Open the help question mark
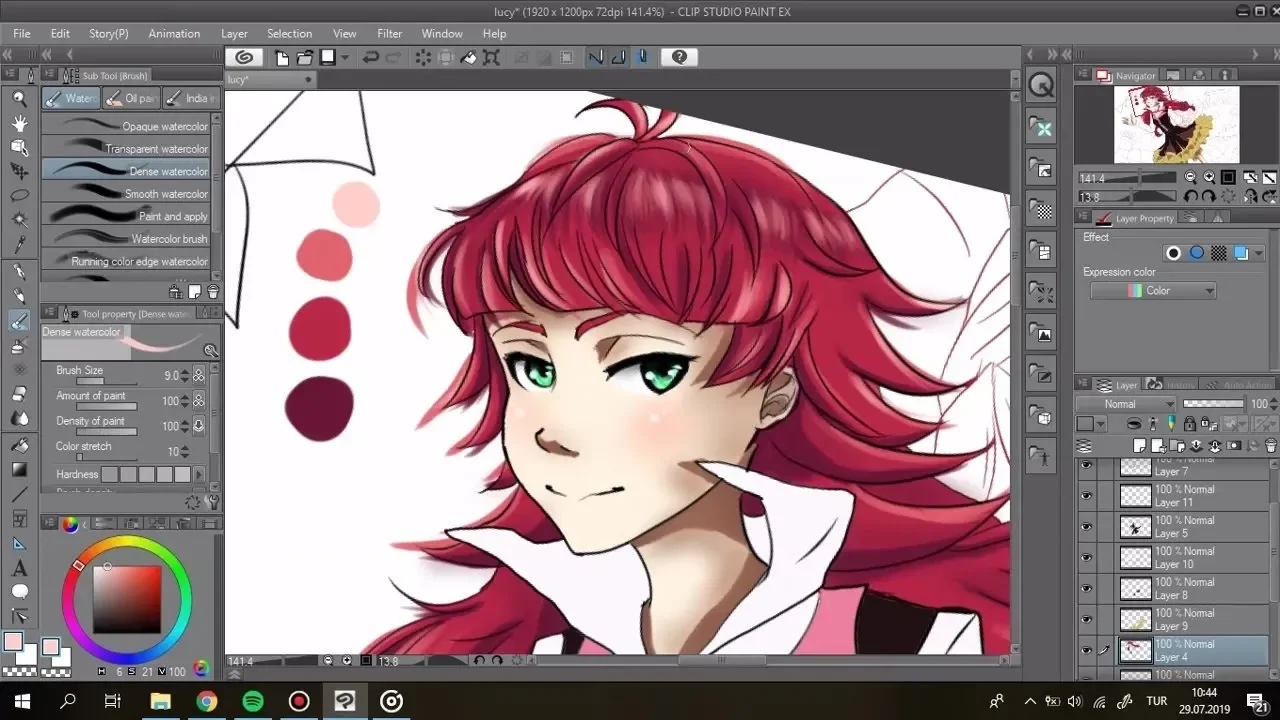This screenshot has height=720, width=1280. (680, 58)
